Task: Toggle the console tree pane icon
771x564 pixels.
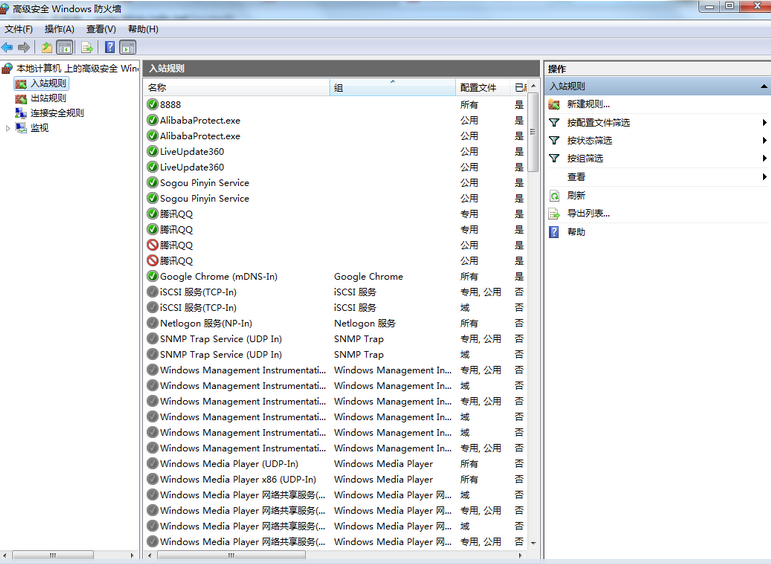Action: click(x=65, y=47)
